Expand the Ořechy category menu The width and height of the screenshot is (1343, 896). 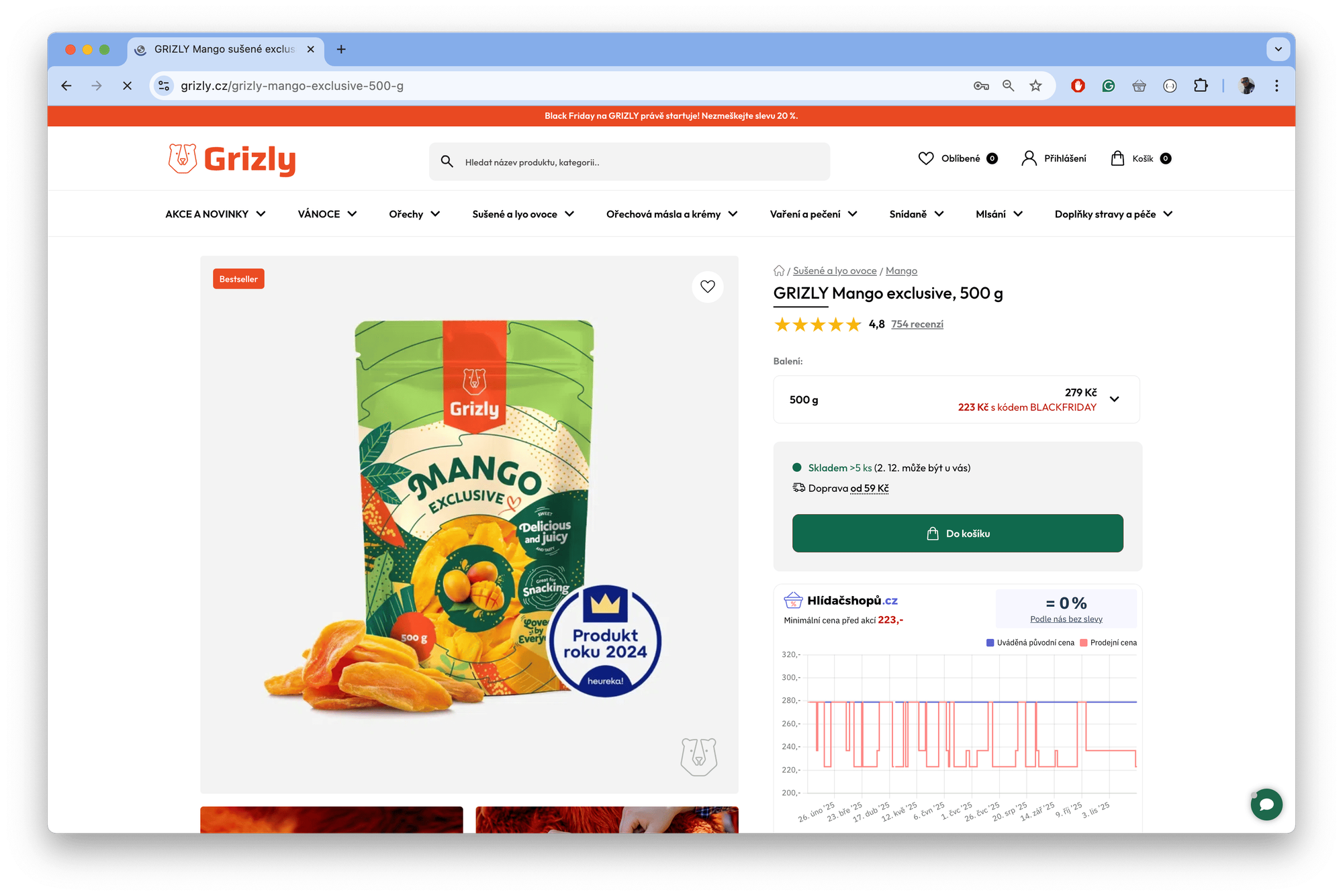pyautogui.click(x=414, y=214)
